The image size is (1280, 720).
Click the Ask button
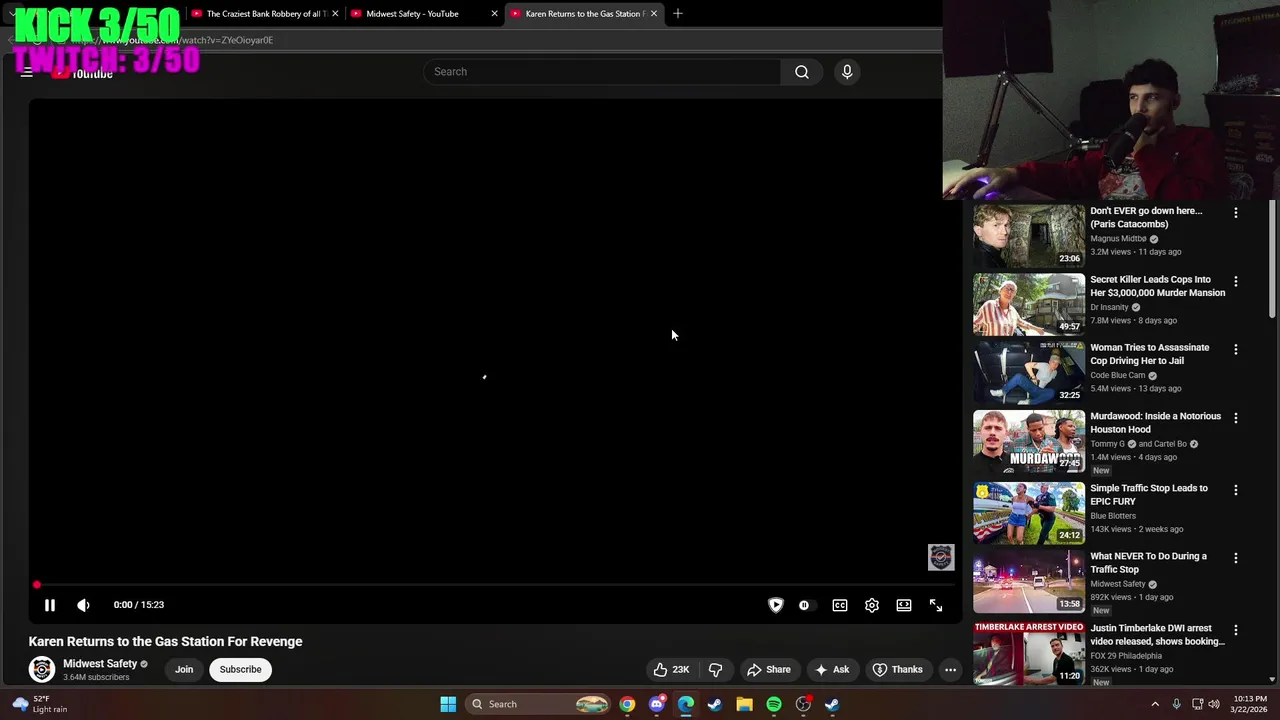click(832, 670)
